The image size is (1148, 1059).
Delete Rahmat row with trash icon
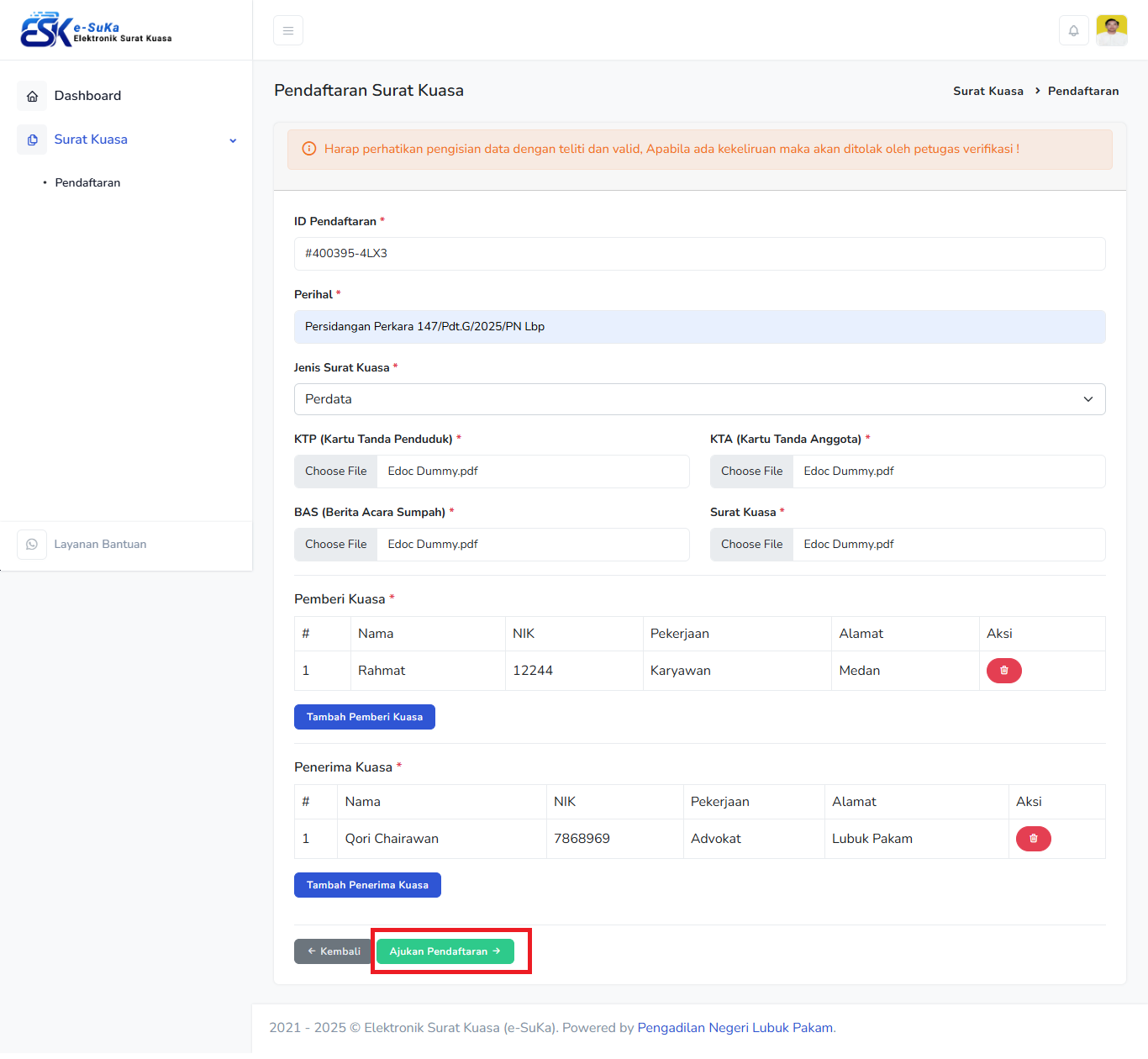coord(1003,671)
